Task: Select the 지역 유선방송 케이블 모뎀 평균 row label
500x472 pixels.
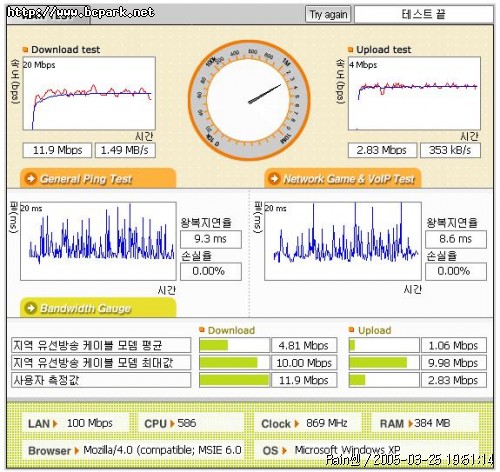Action: (101, 345)
